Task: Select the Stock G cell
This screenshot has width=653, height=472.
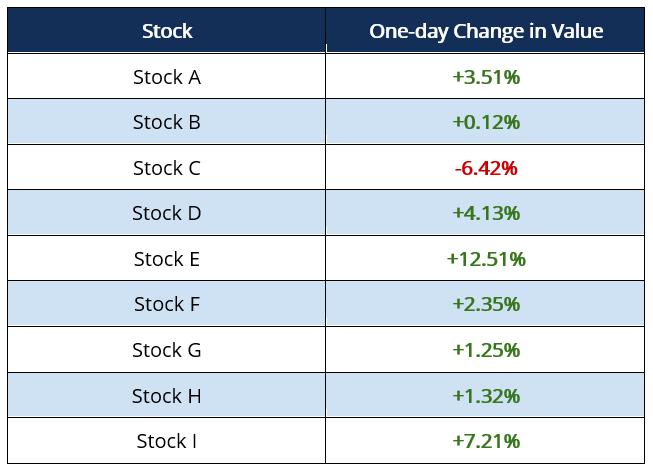Action: pos(167,350)
